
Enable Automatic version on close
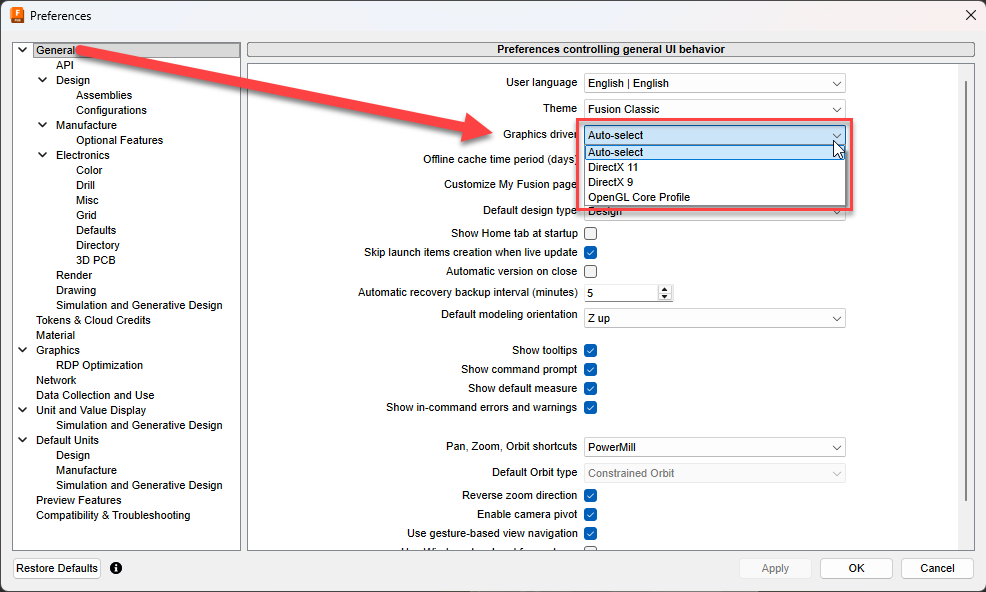click(x=591, y=271)
